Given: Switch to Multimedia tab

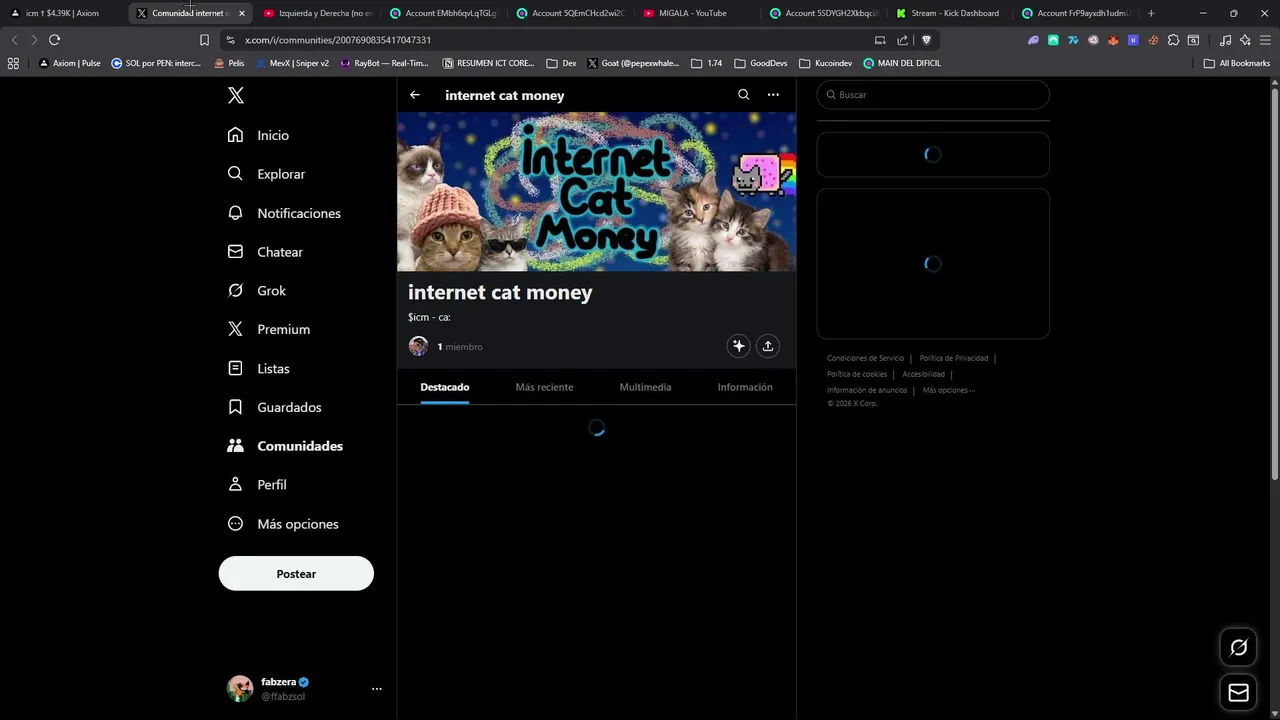Looking at the screenshot, I should pyautogui.click(x=645, y=387).
